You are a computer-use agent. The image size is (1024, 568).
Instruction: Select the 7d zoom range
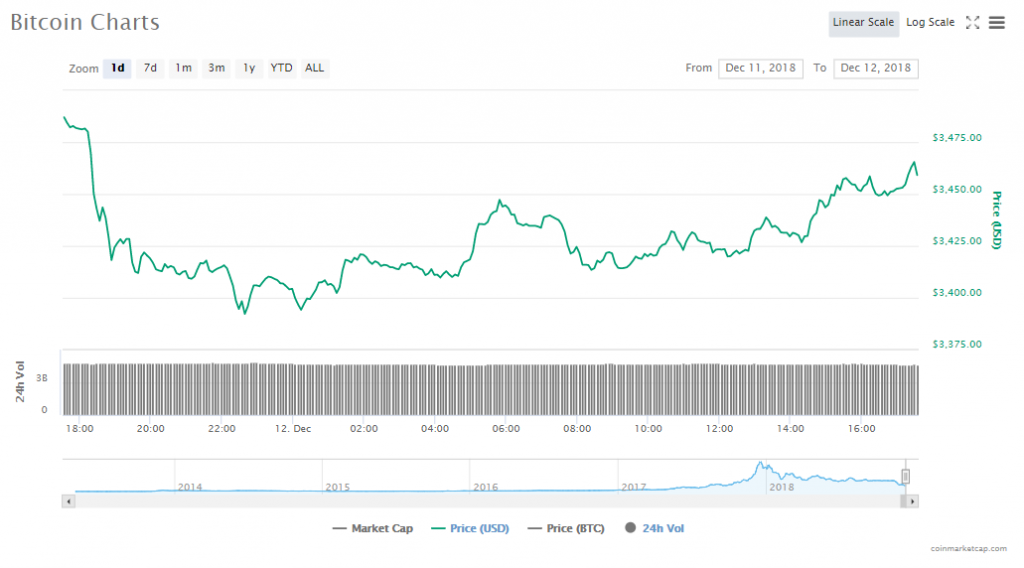click(150, 68)
